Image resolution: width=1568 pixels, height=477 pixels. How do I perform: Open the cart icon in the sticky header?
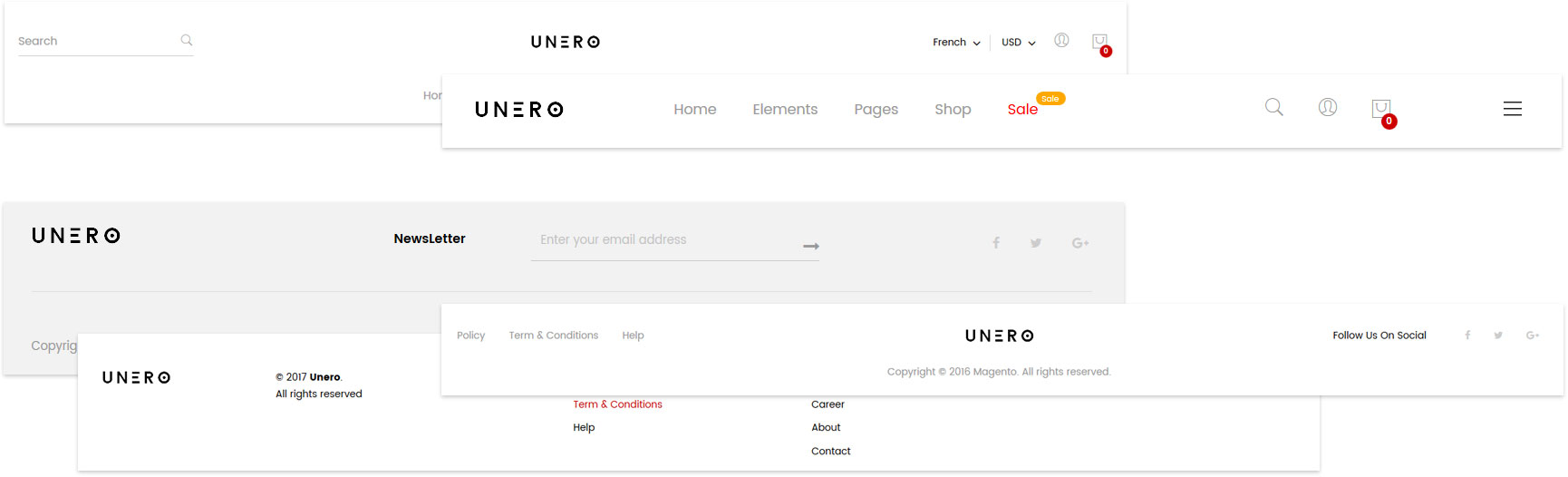[1383, 112]
